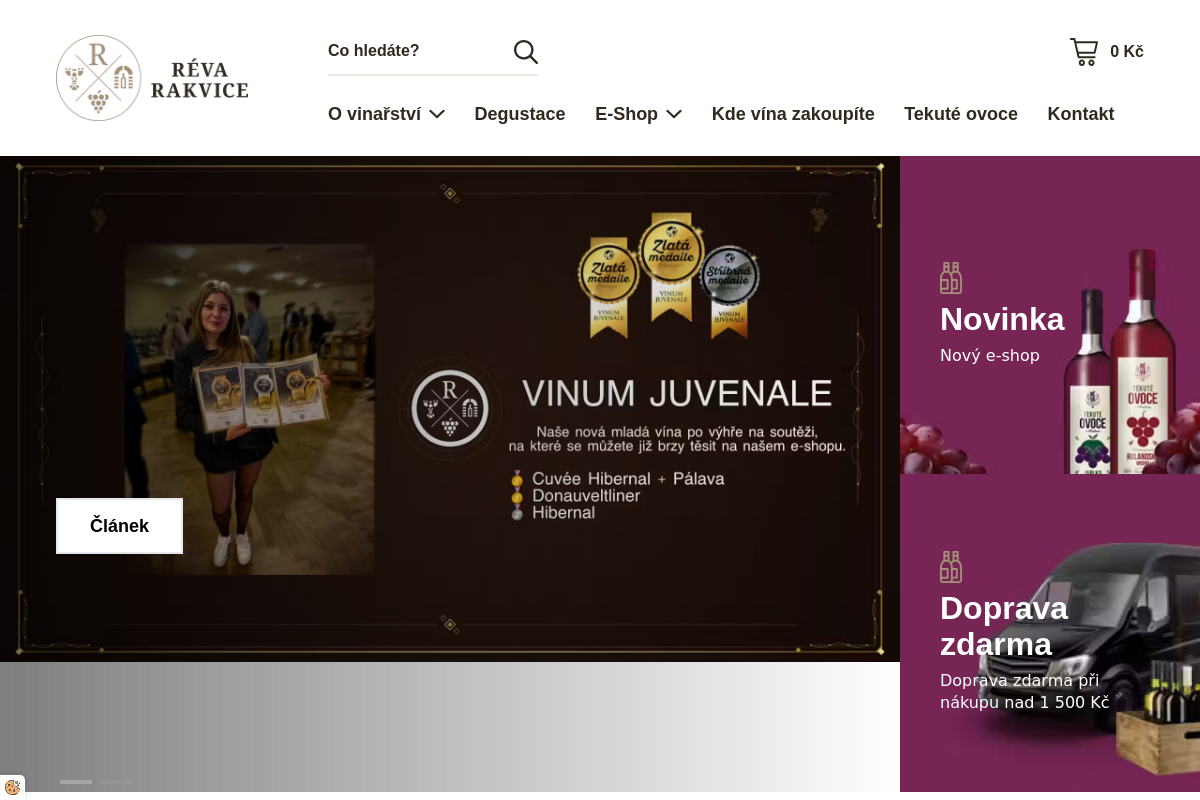Open the shopping cart icon

(1084, 52)
